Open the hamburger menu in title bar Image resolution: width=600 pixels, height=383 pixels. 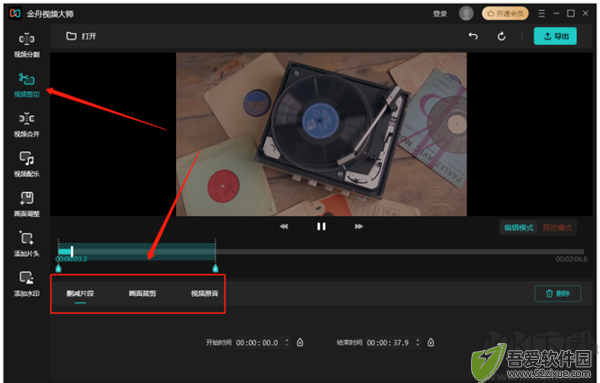click(541, 14)
